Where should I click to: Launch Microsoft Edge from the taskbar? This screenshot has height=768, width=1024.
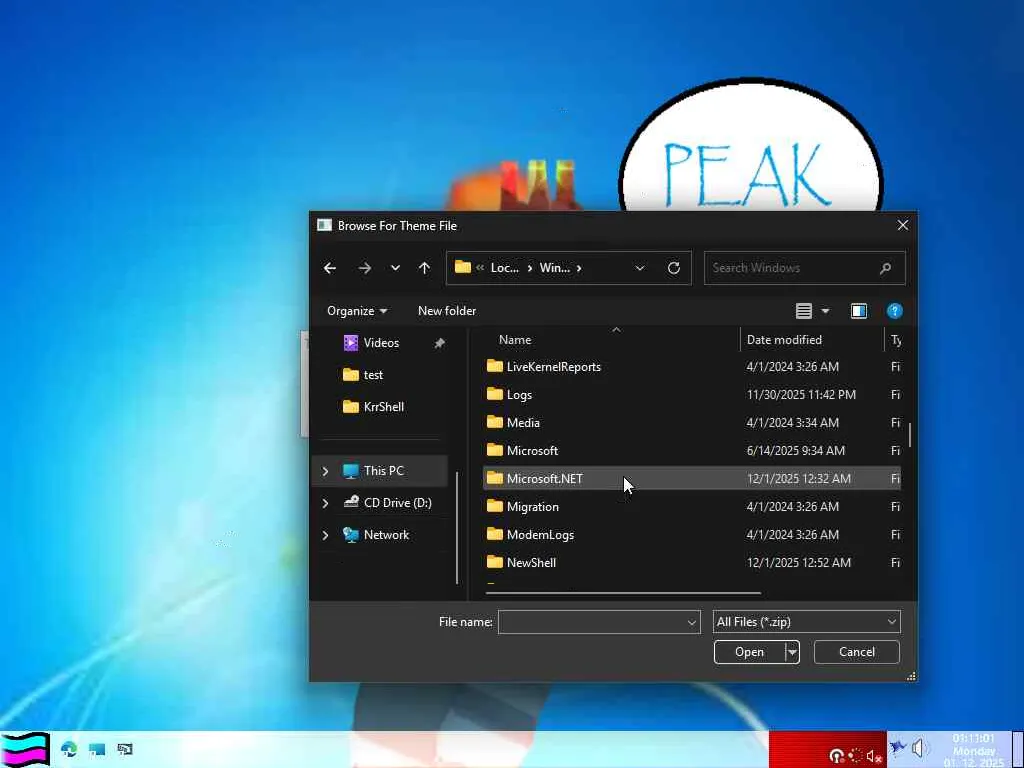(69, 749)
